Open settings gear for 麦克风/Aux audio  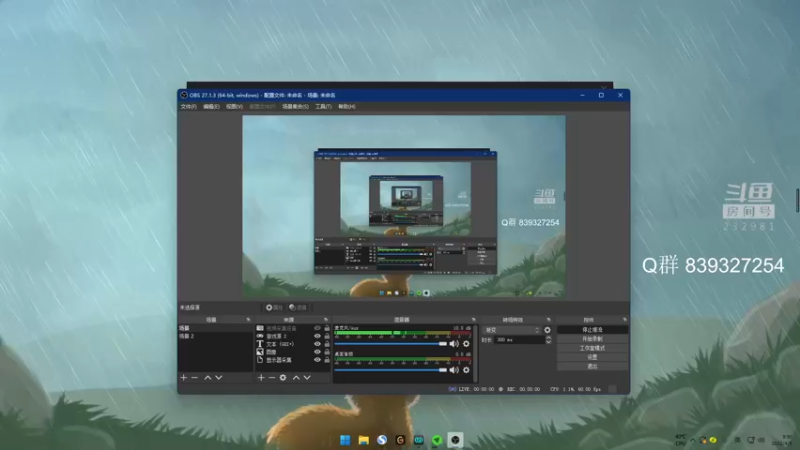pos(466,344)
